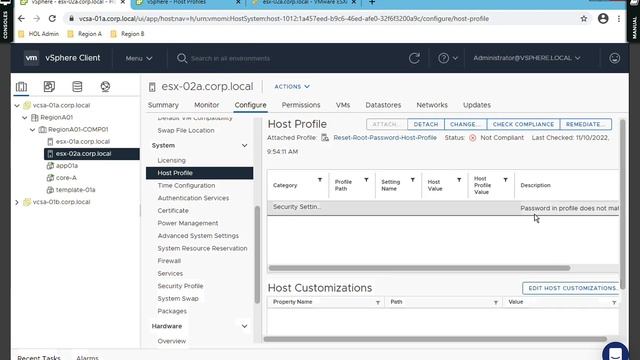640x360 pixels.
Task: Open the Hosts and Clusters inventory view
Action: pos(21,87)
